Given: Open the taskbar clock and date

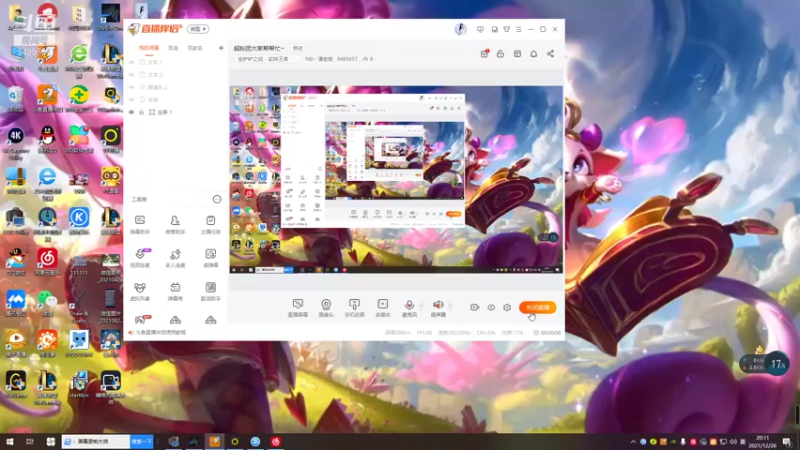Looking at the screenshot, I should click(x=762, y=442).
